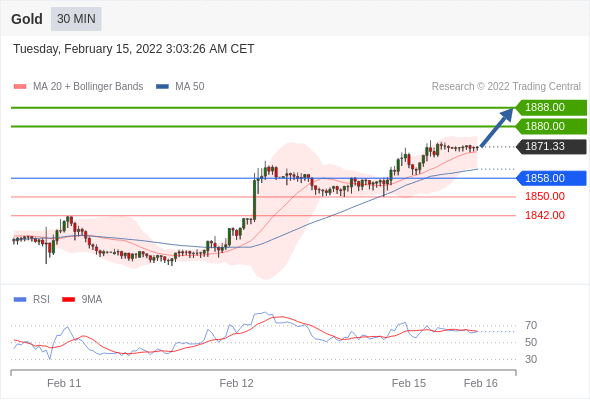590x400 pixels.
Task: Click the Feb 11 date axis label
Action: click(64, 383)
